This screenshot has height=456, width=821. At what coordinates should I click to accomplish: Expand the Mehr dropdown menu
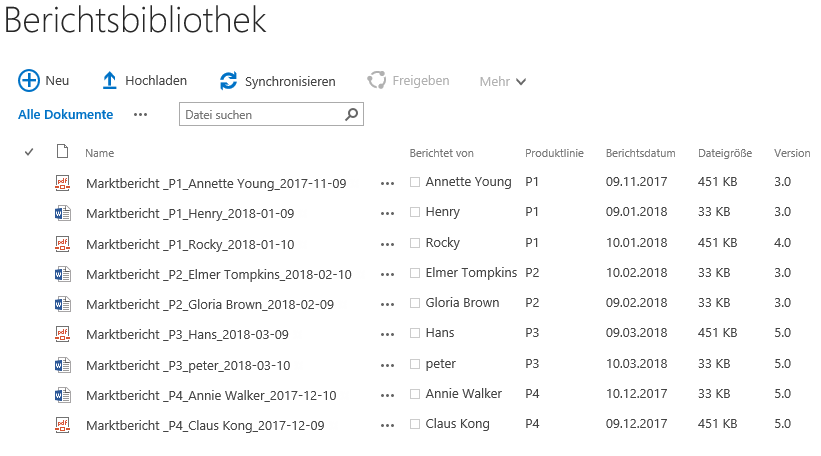[503, 81]
